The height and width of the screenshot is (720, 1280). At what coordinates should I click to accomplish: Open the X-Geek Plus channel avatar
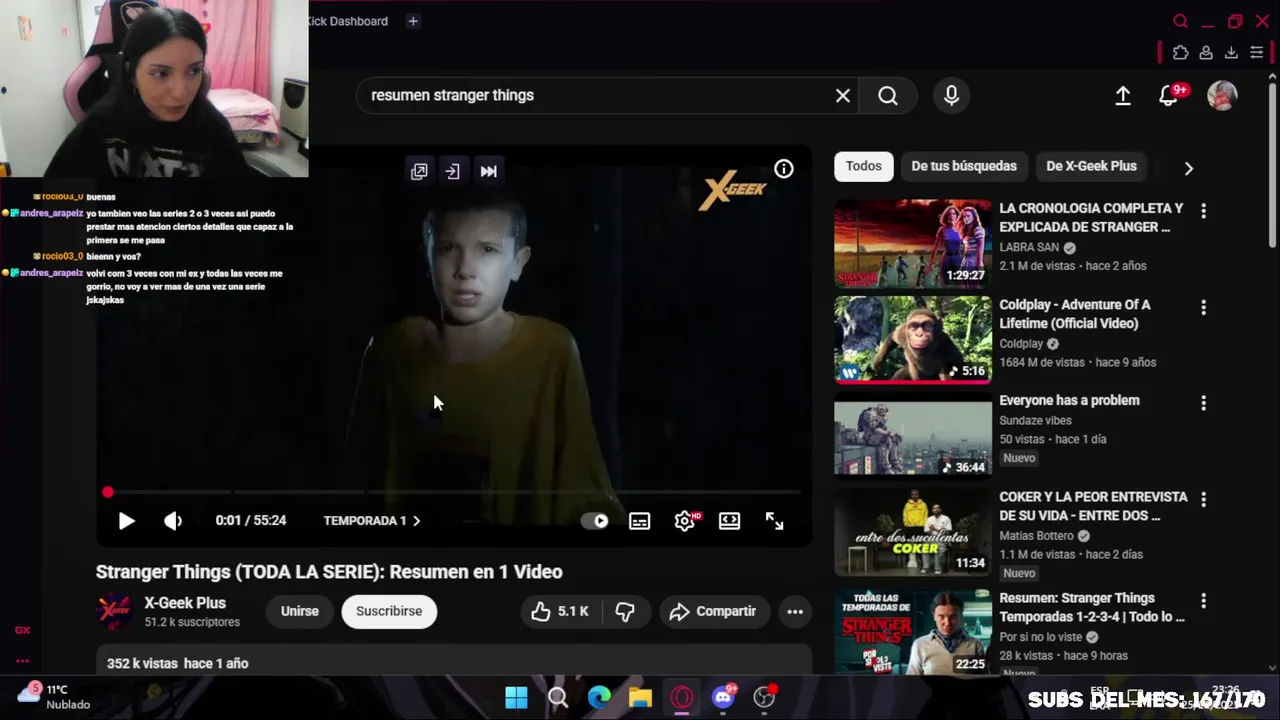click(114, 611)
